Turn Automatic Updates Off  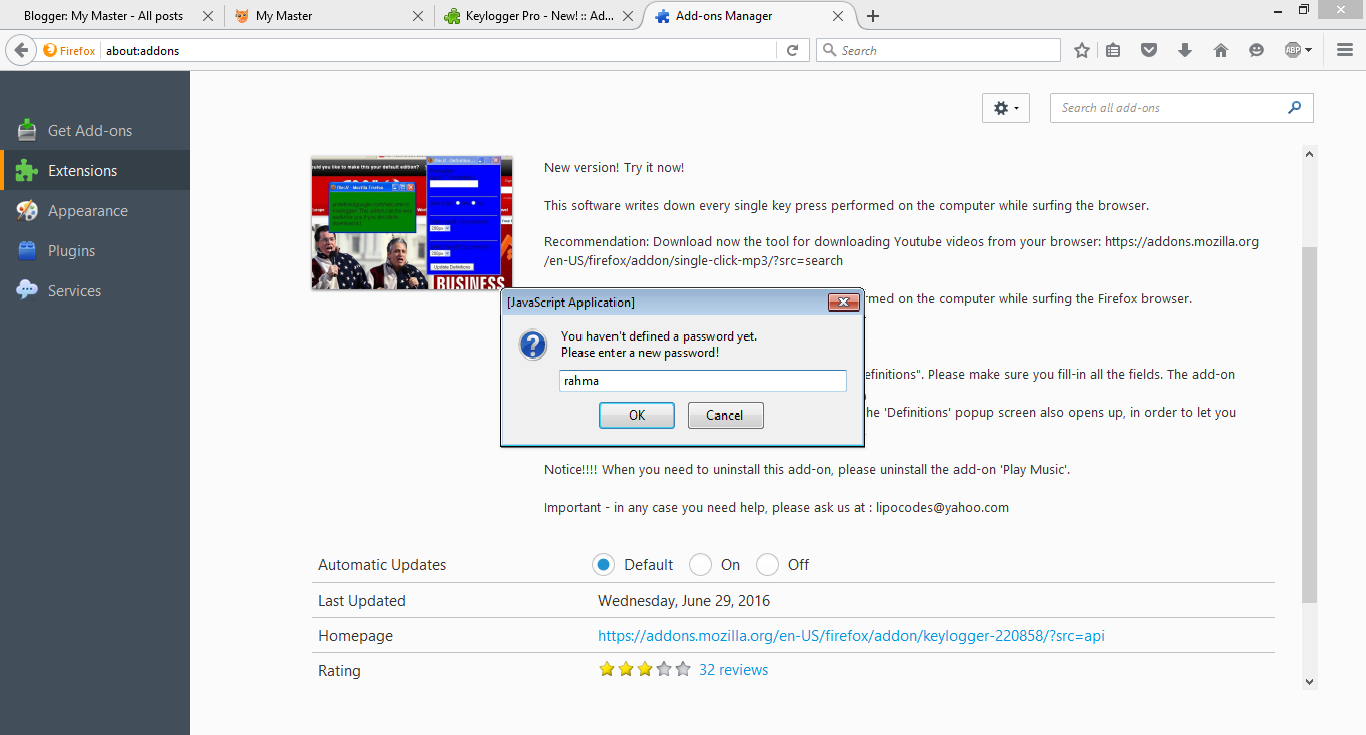coord(767,565)
